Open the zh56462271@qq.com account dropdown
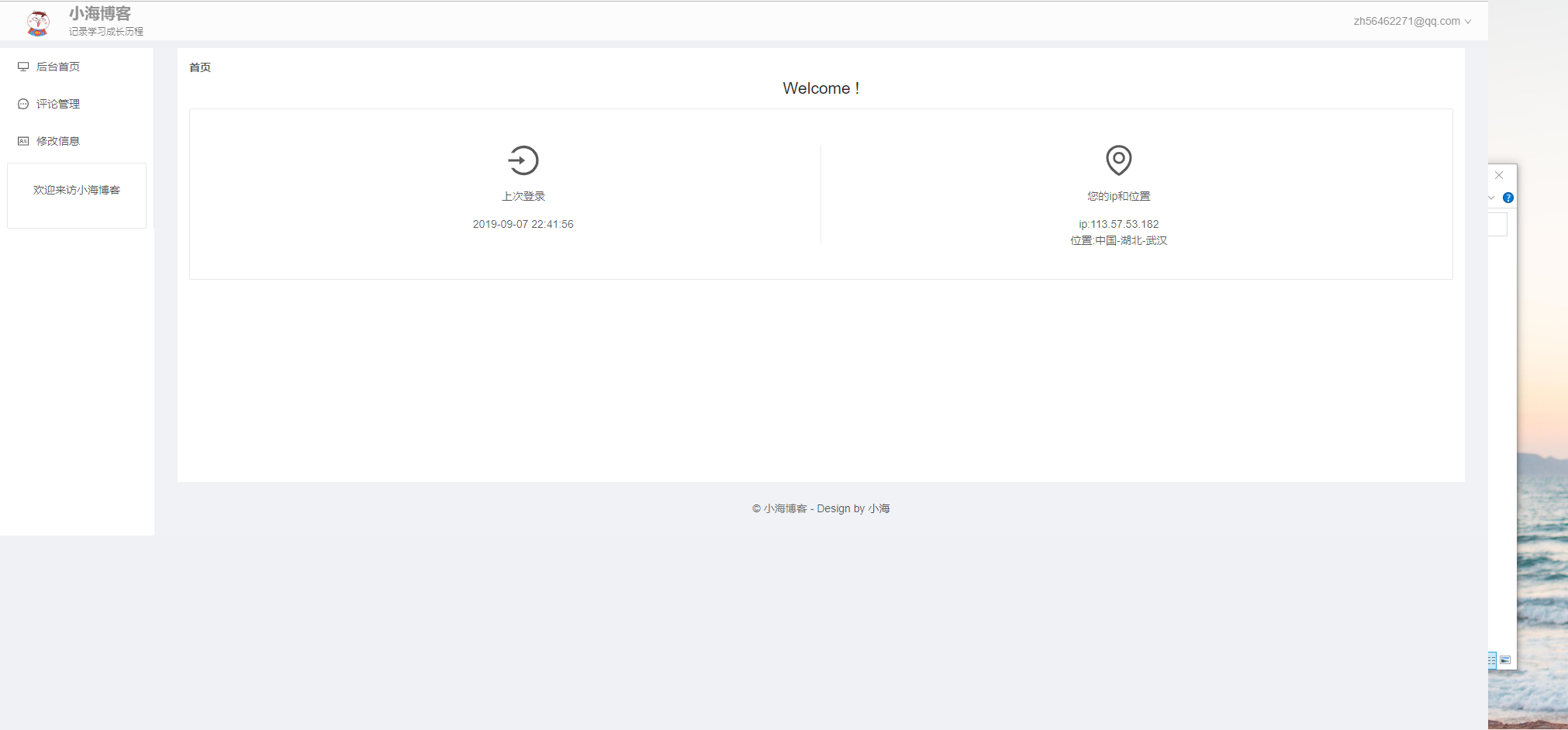 click(x=1411, y=21)
